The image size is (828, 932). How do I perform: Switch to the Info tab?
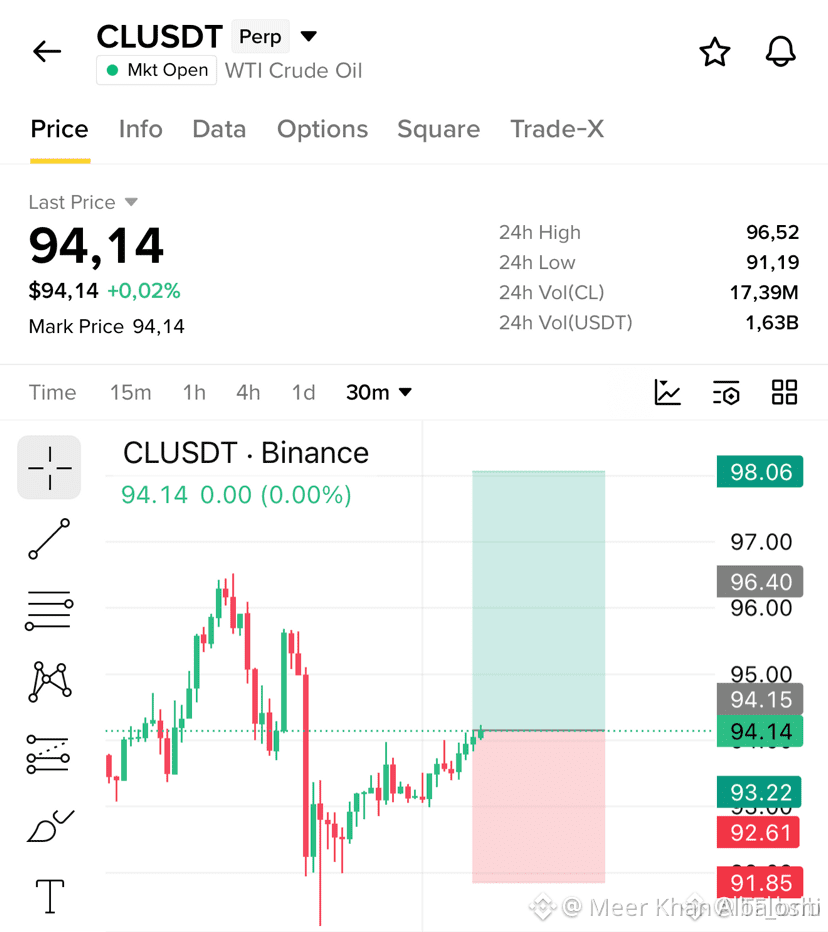coord(140,129)
